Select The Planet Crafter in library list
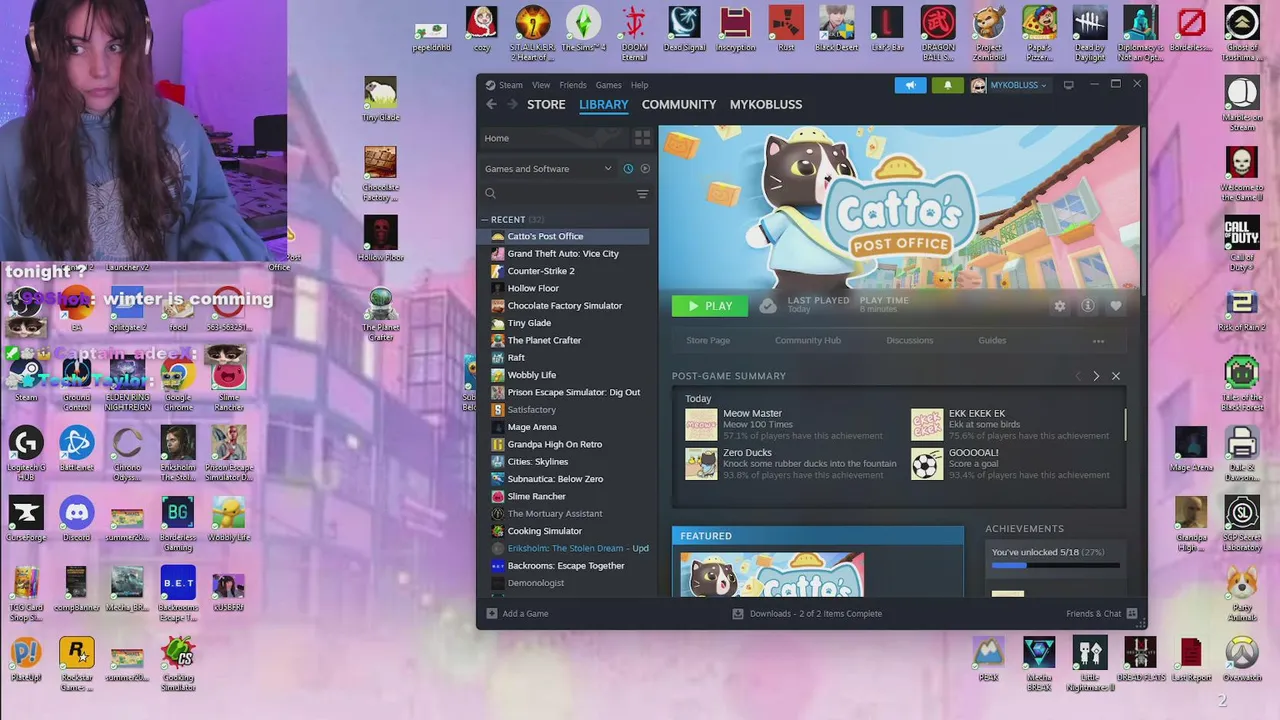This screenshot has width=1280, height=720. 564,340
